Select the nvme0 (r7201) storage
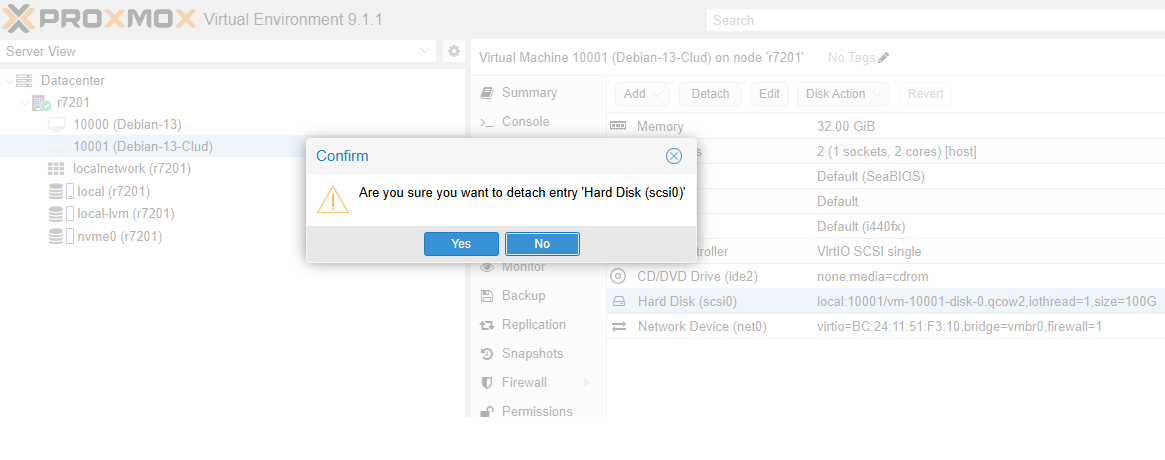 tap(119, 237)
